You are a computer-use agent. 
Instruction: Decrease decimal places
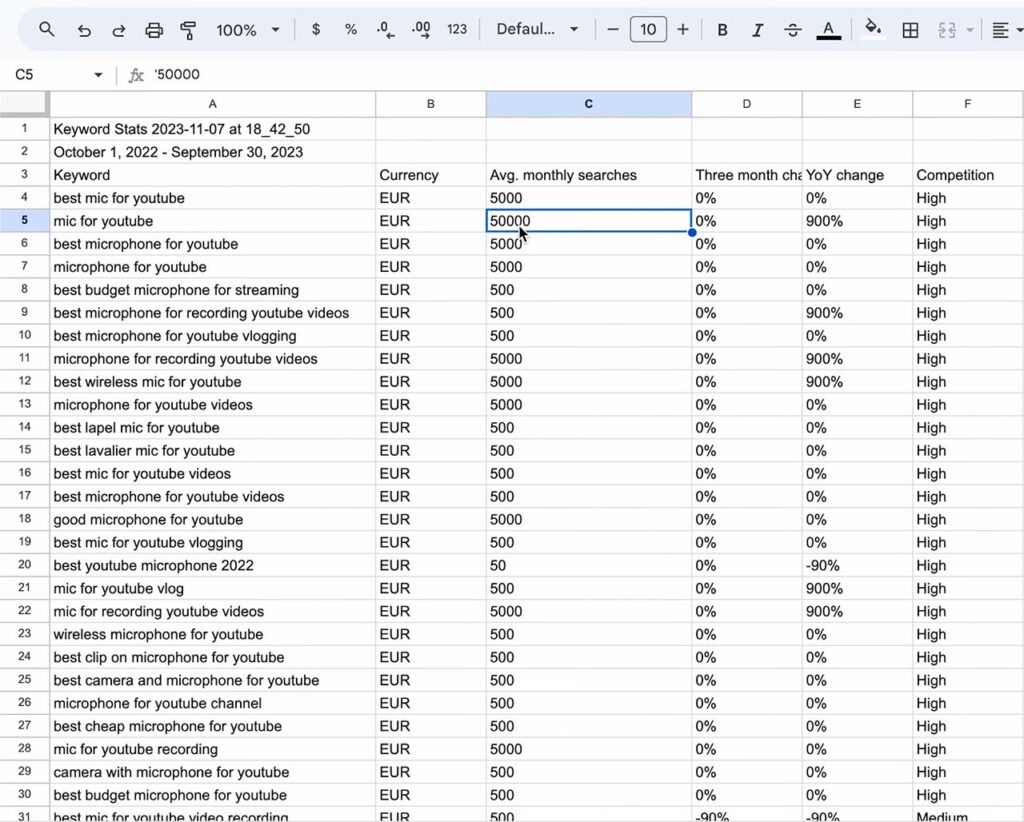pyautogui.click(x=385, y=30)
